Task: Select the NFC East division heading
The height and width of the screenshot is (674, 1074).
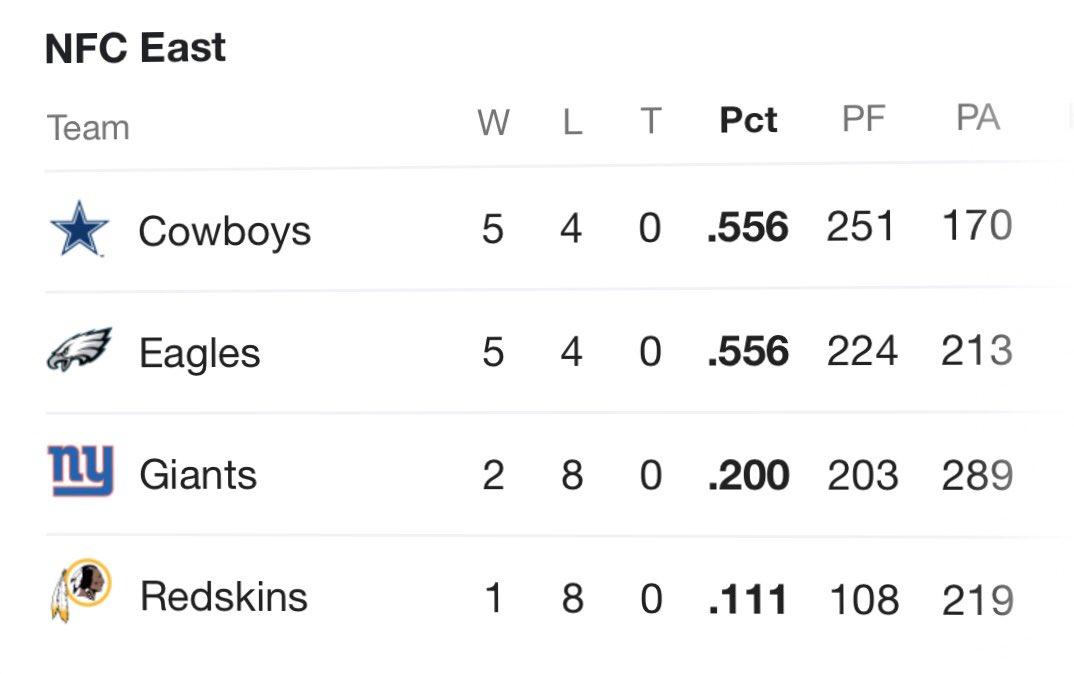Action: [x=136, y=48]
